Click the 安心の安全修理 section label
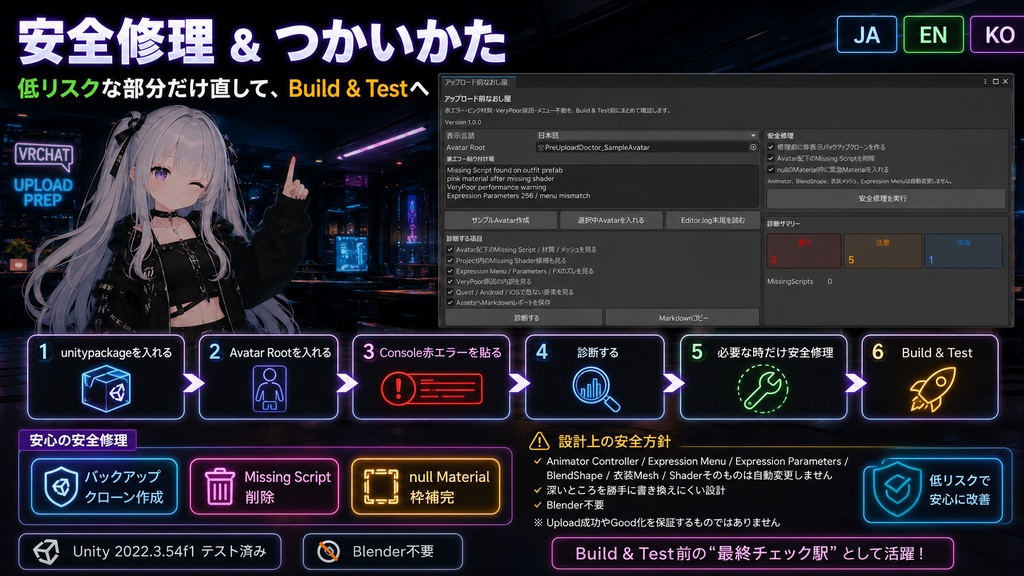This screenshot has width=1024, height=576. pos(78,440)
